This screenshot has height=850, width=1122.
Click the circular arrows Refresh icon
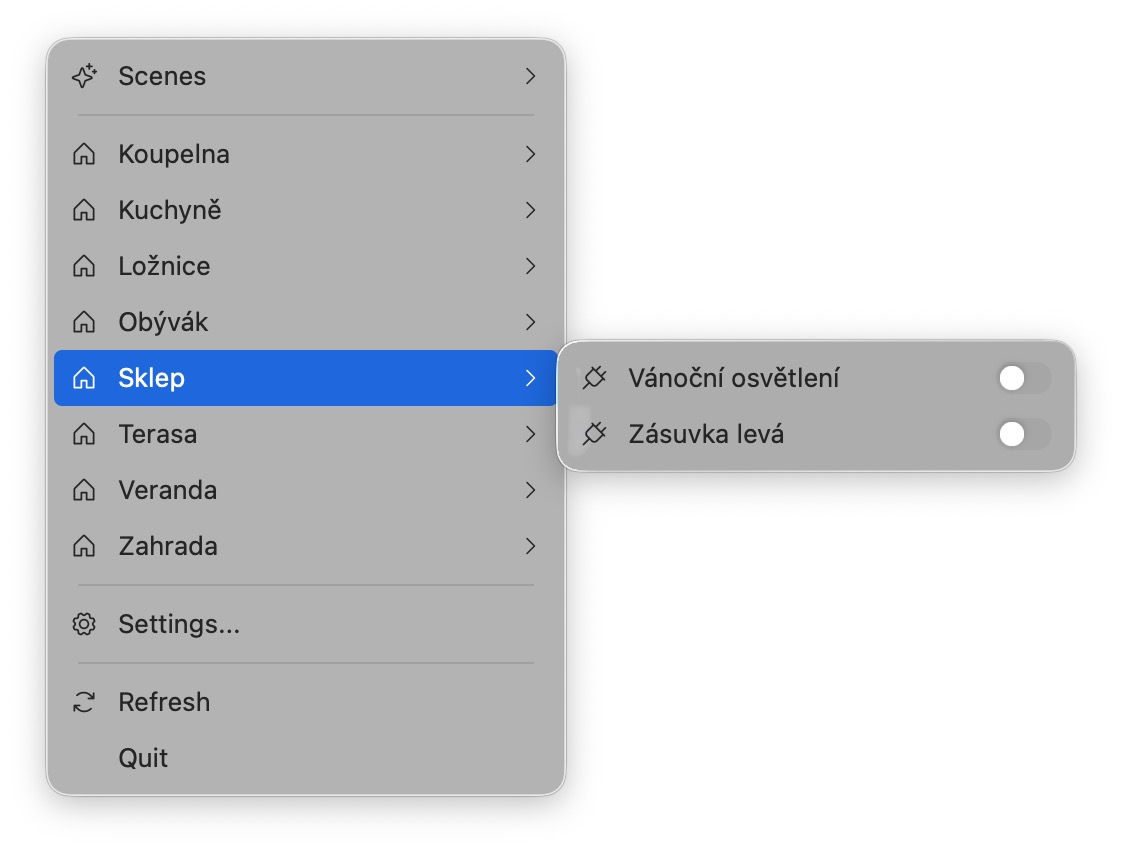pyautogui.click(x=84, y=702)
